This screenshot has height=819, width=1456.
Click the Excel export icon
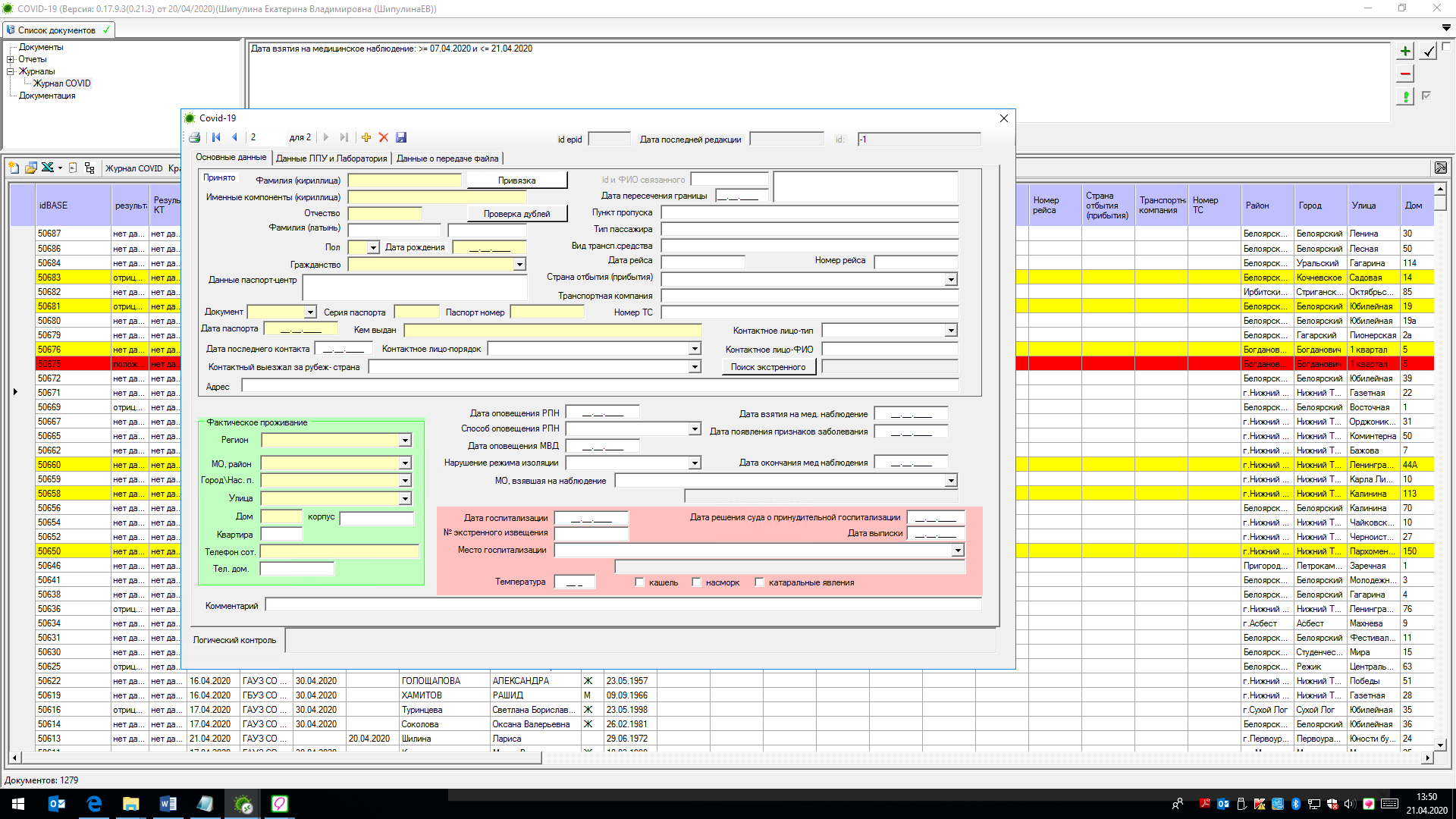coord(48,168)
